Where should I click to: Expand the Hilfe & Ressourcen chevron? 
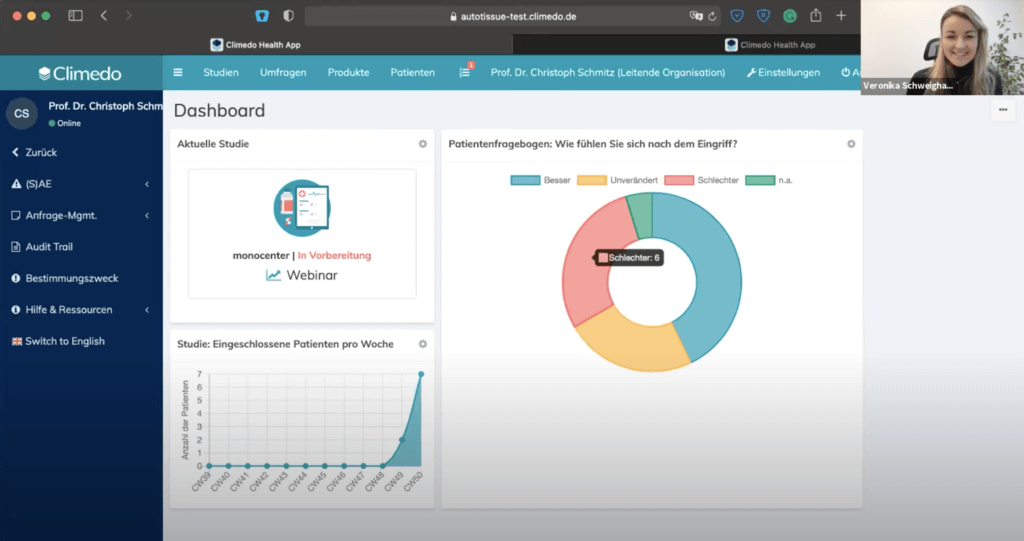coord(147,310)
